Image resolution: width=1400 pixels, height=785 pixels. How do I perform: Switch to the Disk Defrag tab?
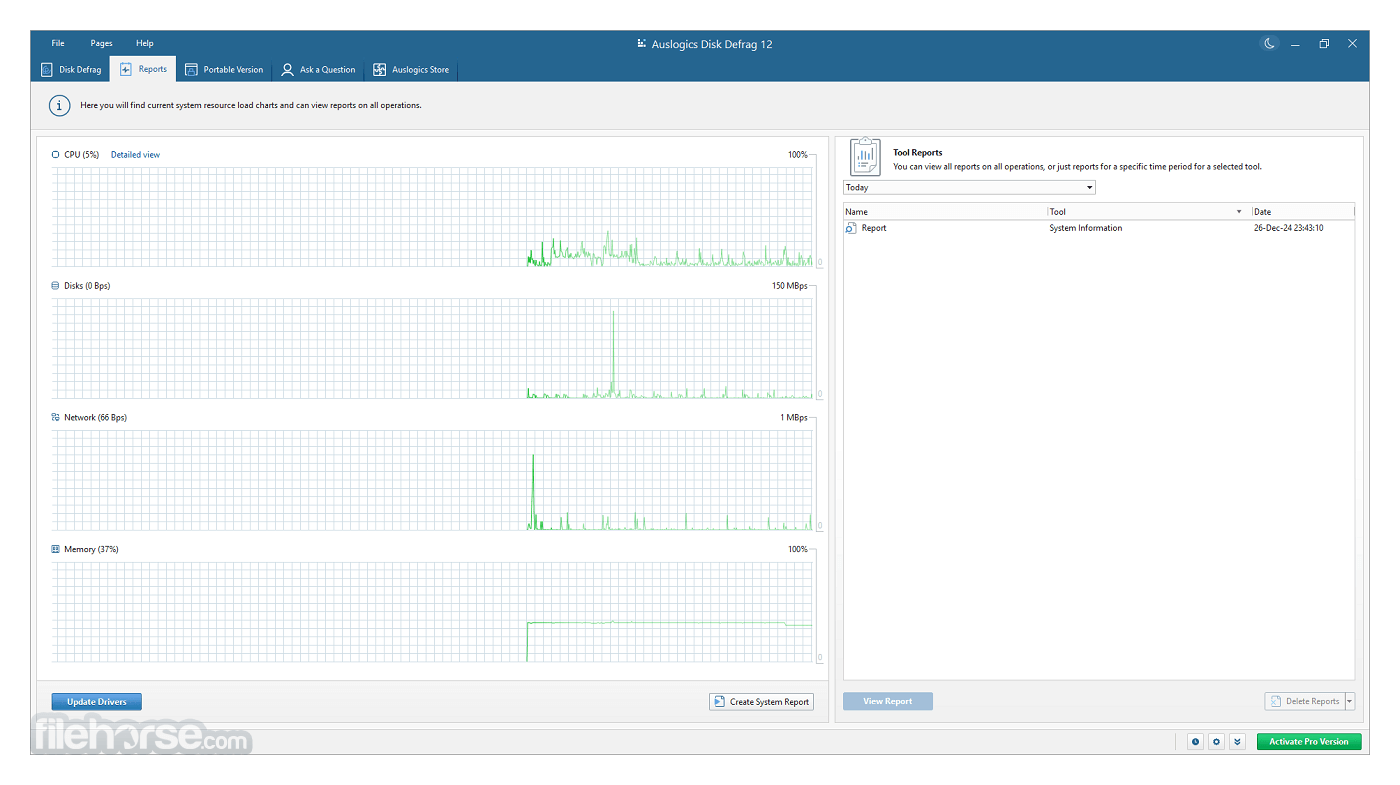click(x=71, y=70)
